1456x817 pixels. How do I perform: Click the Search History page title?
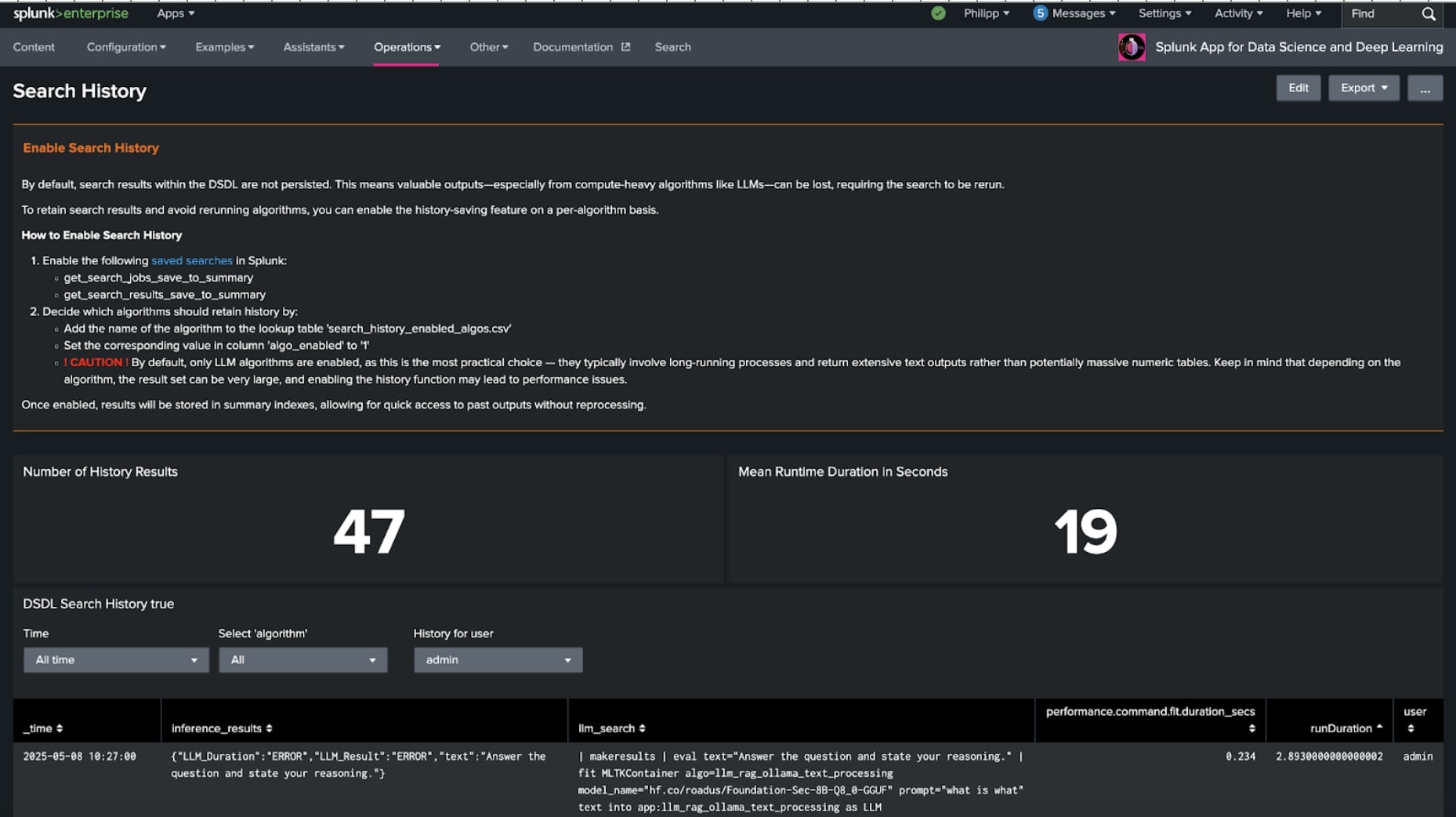pos(79,91)
